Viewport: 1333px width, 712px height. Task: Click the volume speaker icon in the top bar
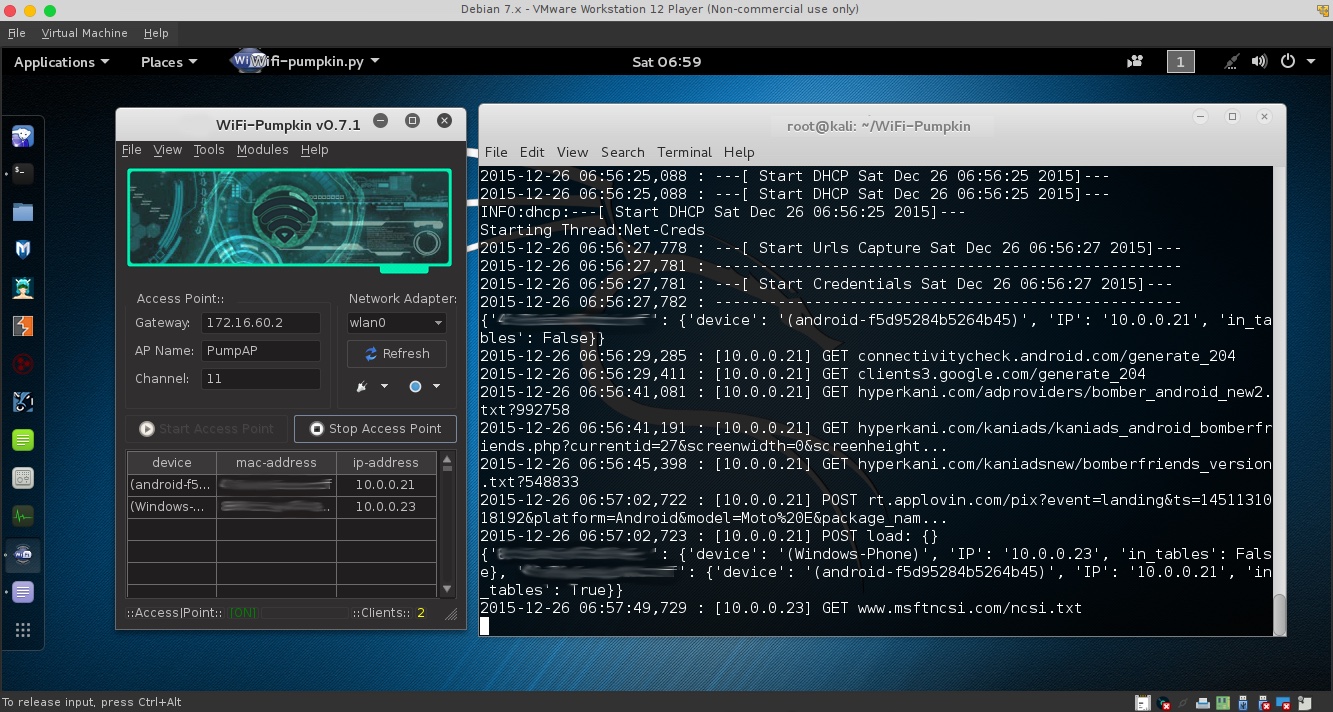1260,62
